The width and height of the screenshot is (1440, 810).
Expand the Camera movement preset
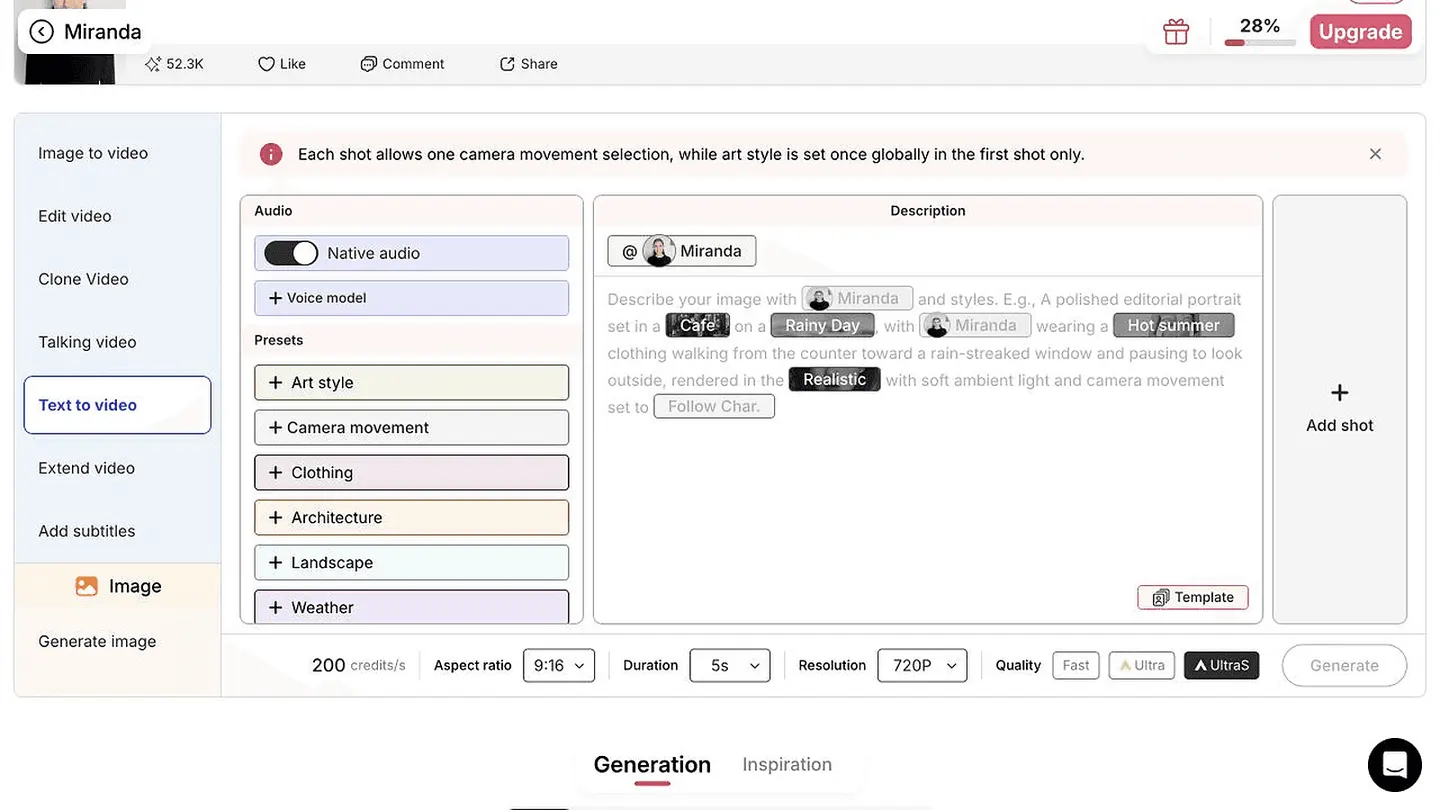412,428
